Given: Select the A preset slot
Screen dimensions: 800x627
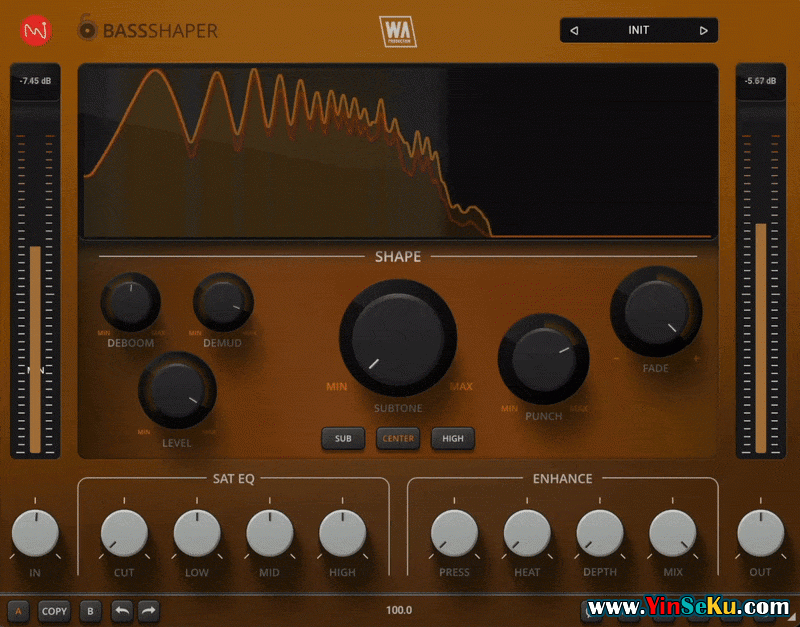Looking at the screenshot, I should tap(18, 610).
